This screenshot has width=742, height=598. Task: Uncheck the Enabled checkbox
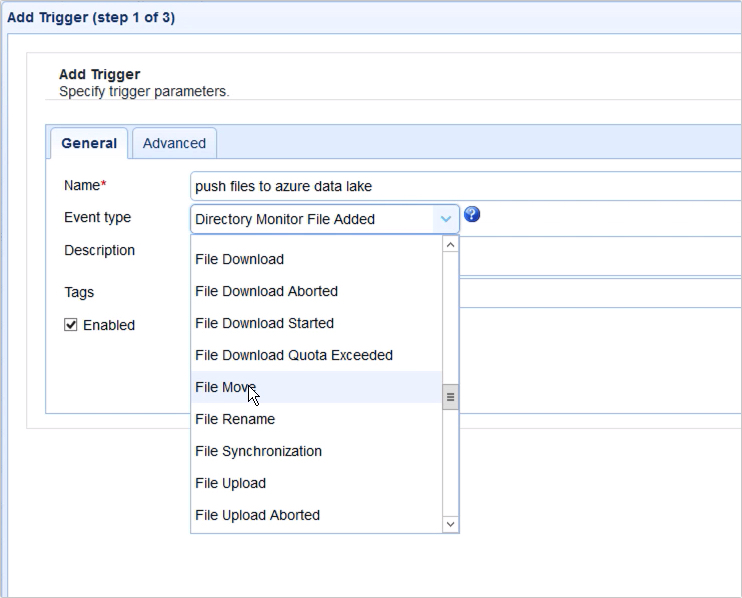[71, 325]
